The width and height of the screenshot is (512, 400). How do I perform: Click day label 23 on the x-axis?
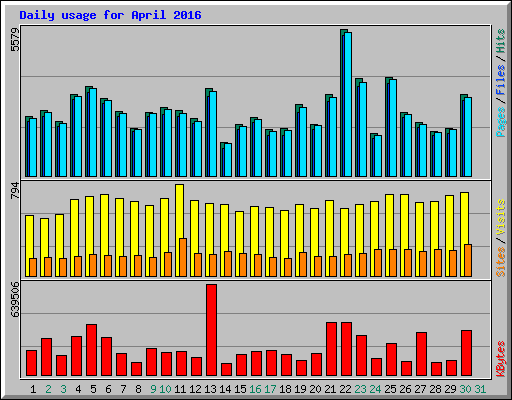point(360,389)
